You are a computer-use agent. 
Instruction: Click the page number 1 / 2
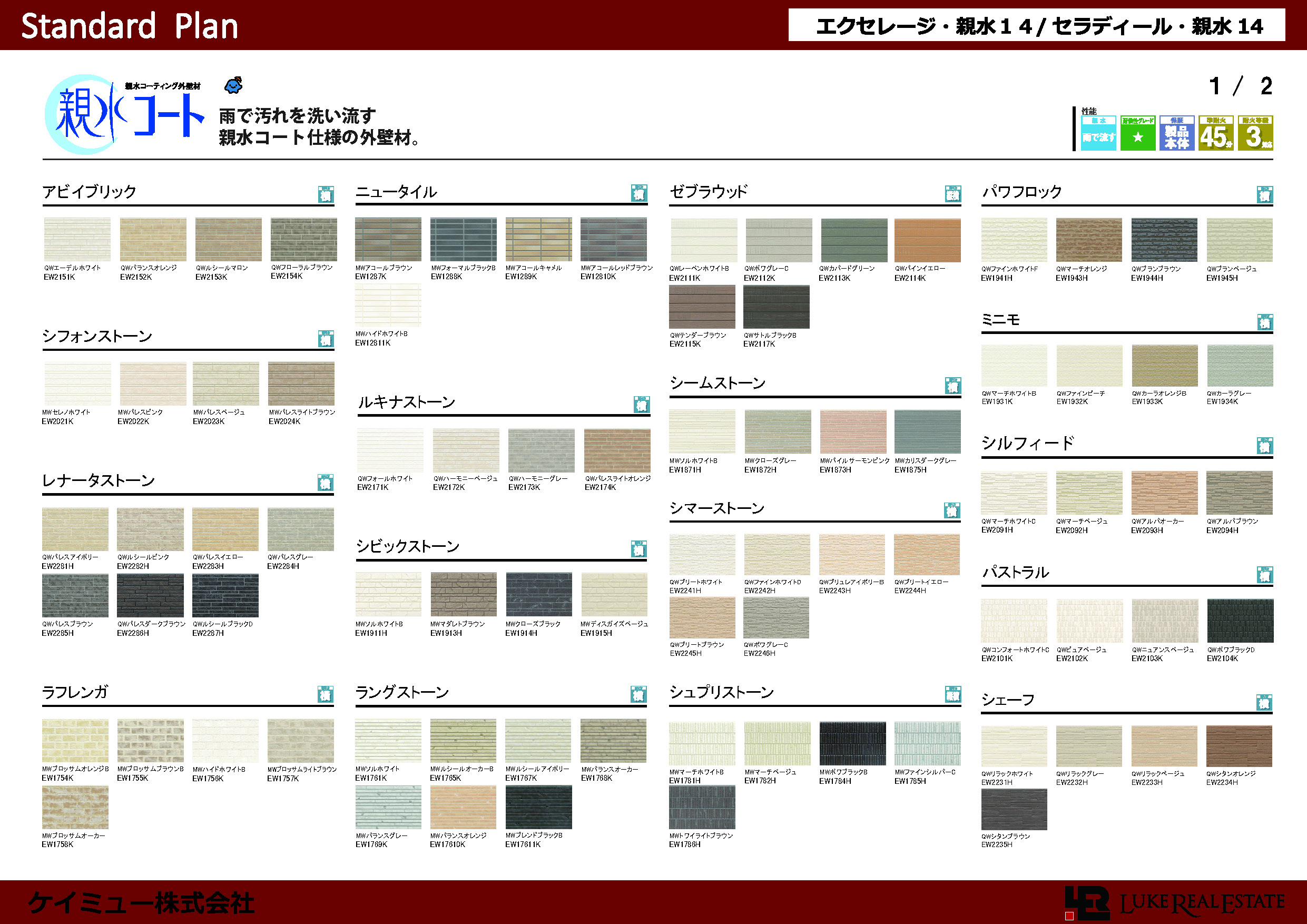tap(1241, 86)
